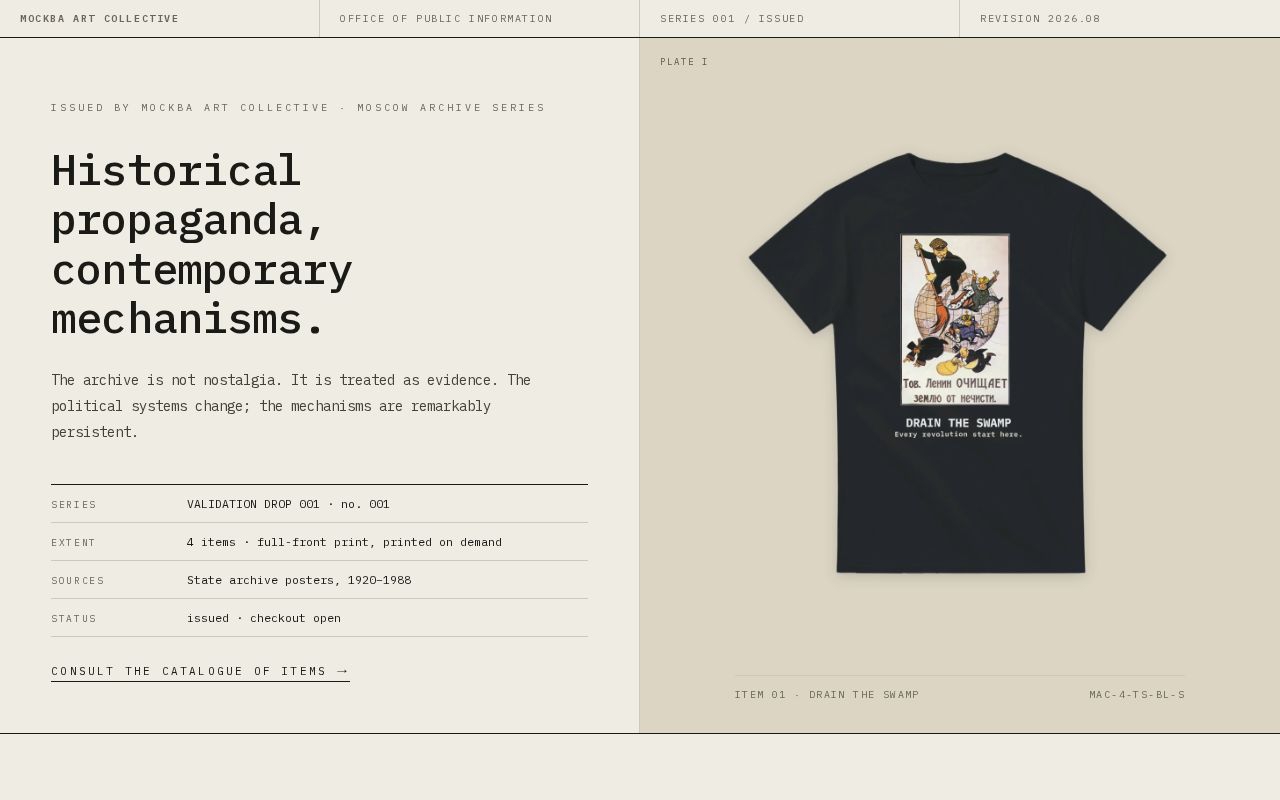Select the Revision 2026.08 header text
1280x800 pixels.
1040,19
